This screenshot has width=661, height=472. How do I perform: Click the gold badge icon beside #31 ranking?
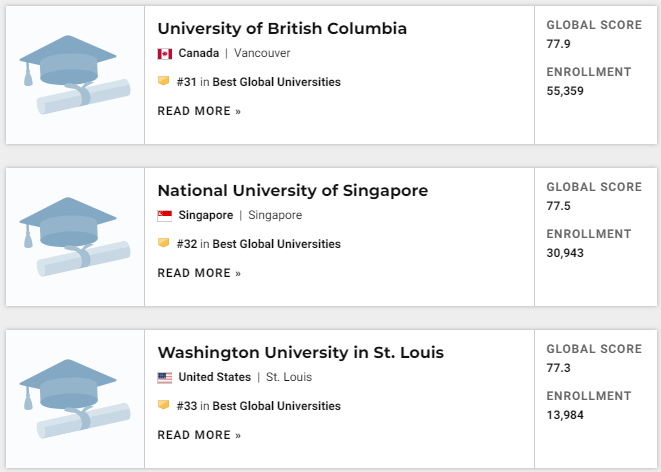point(164,80)
